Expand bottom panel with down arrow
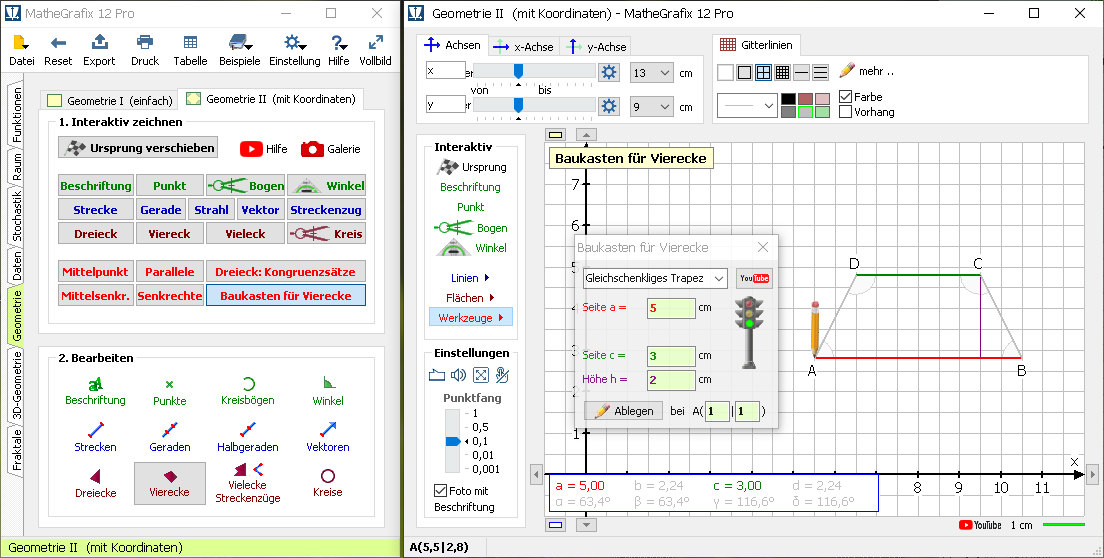 tap(586, 524)
